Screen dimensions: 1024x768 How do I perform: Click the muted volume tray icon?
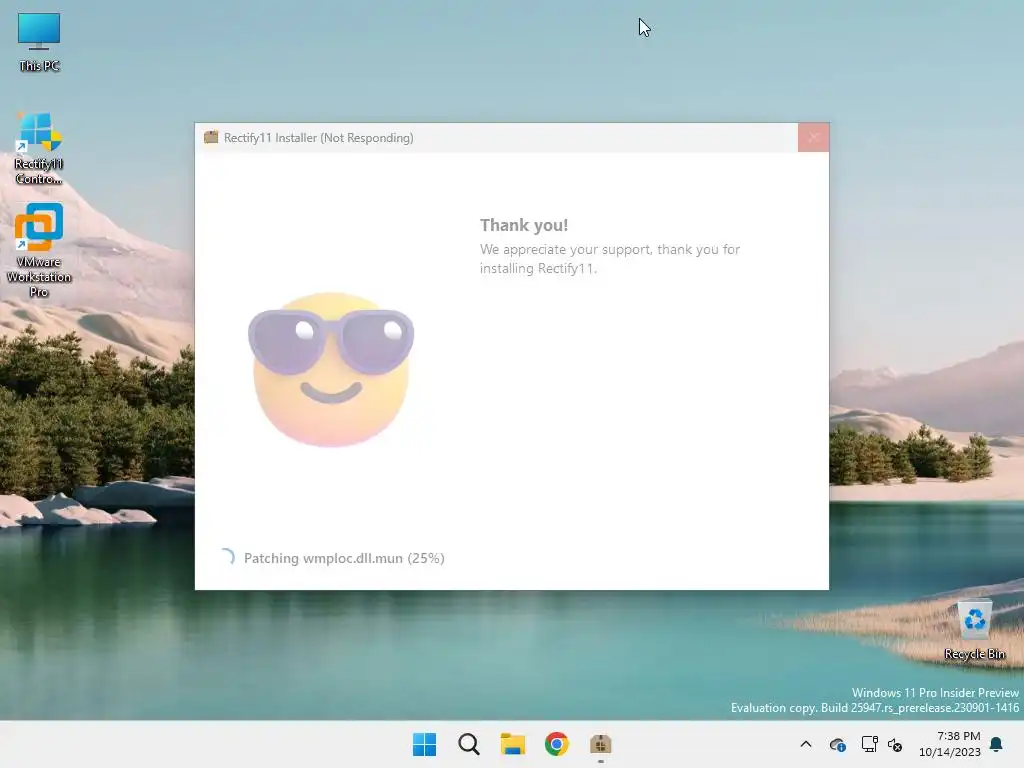(x=895, y=744)
